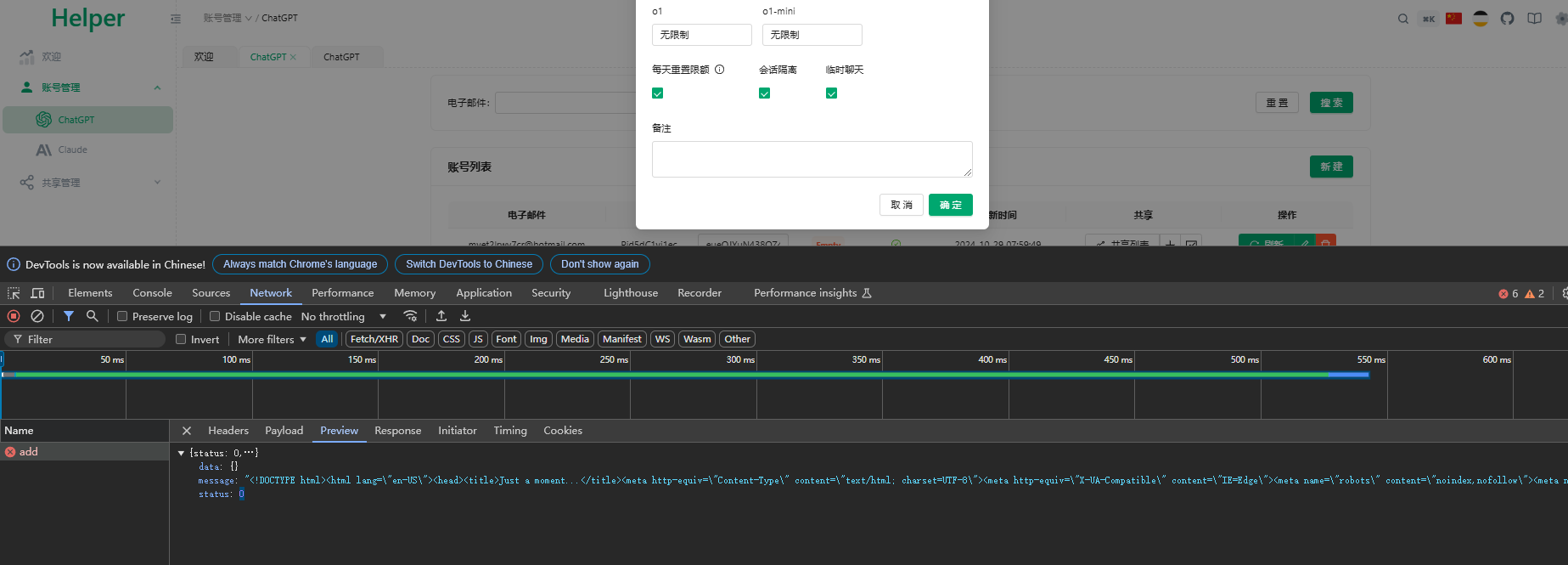Click Switch DevTools to Chinese
The height and width of the screenshot is (565, 1568).
pyautogui.click(x=469, y=264)
